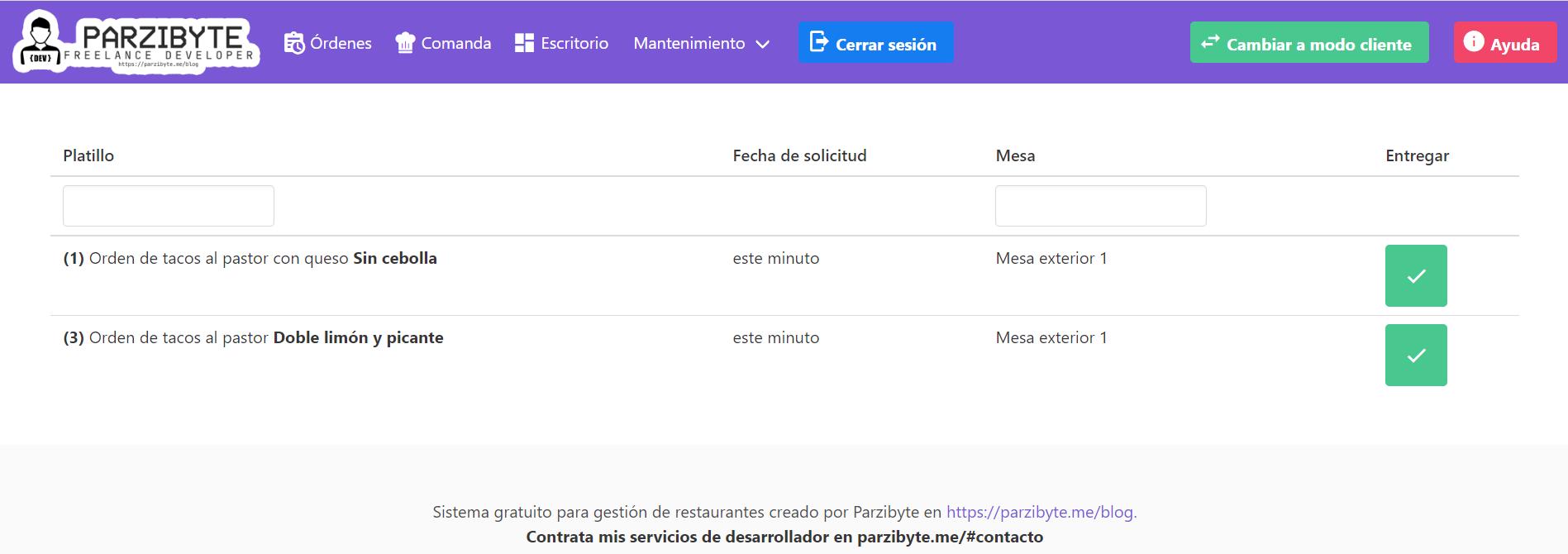Image resolution: width=1568 pixels, height=554 pixels.
Task: Click Mesa exterior 1 in the Doble limón row
Action: point(1051,338)
